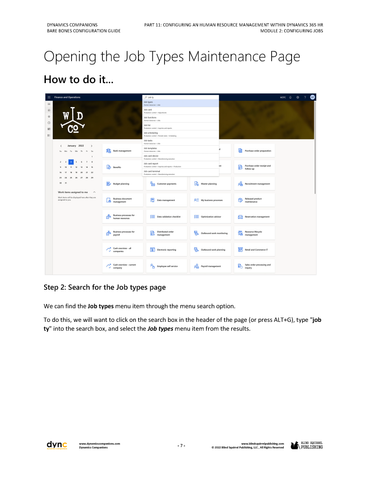
Task: Click the WD Co company logo banner
Action: [73, 120]
